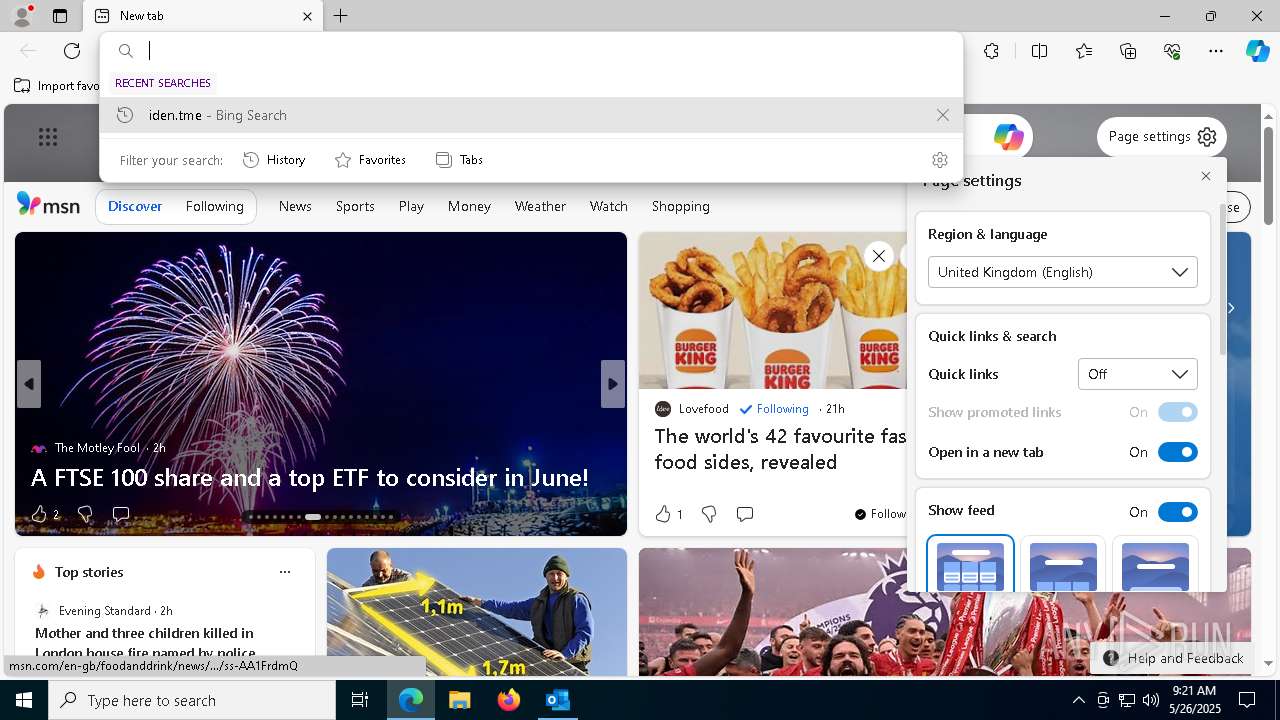1280x720 pixels.
Task: Dislike the fast food sides story
Action: (709, 514)
